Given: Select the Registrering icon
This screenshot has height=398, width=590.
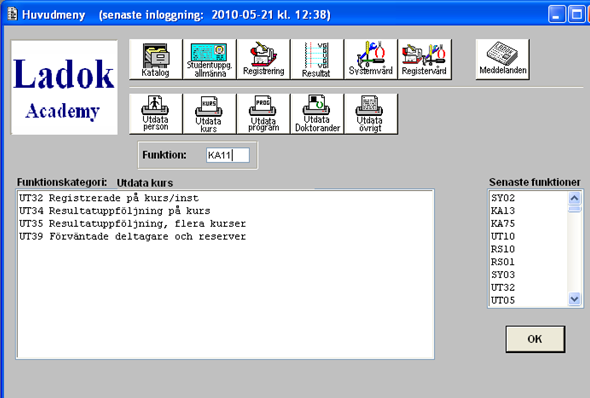Looking at the screenshot, I should coord(263,59).
